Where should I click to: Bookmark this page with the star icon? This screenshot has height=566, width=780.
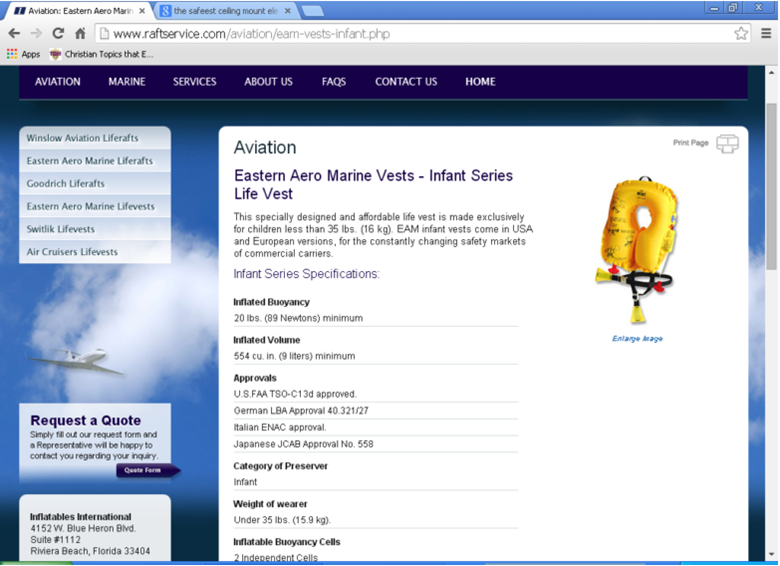point(741,33)
